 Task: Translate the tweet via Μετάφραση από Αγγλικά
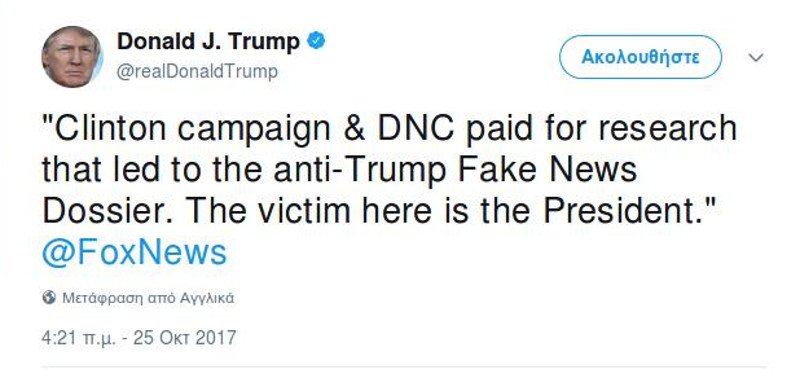tap(148, 298)
